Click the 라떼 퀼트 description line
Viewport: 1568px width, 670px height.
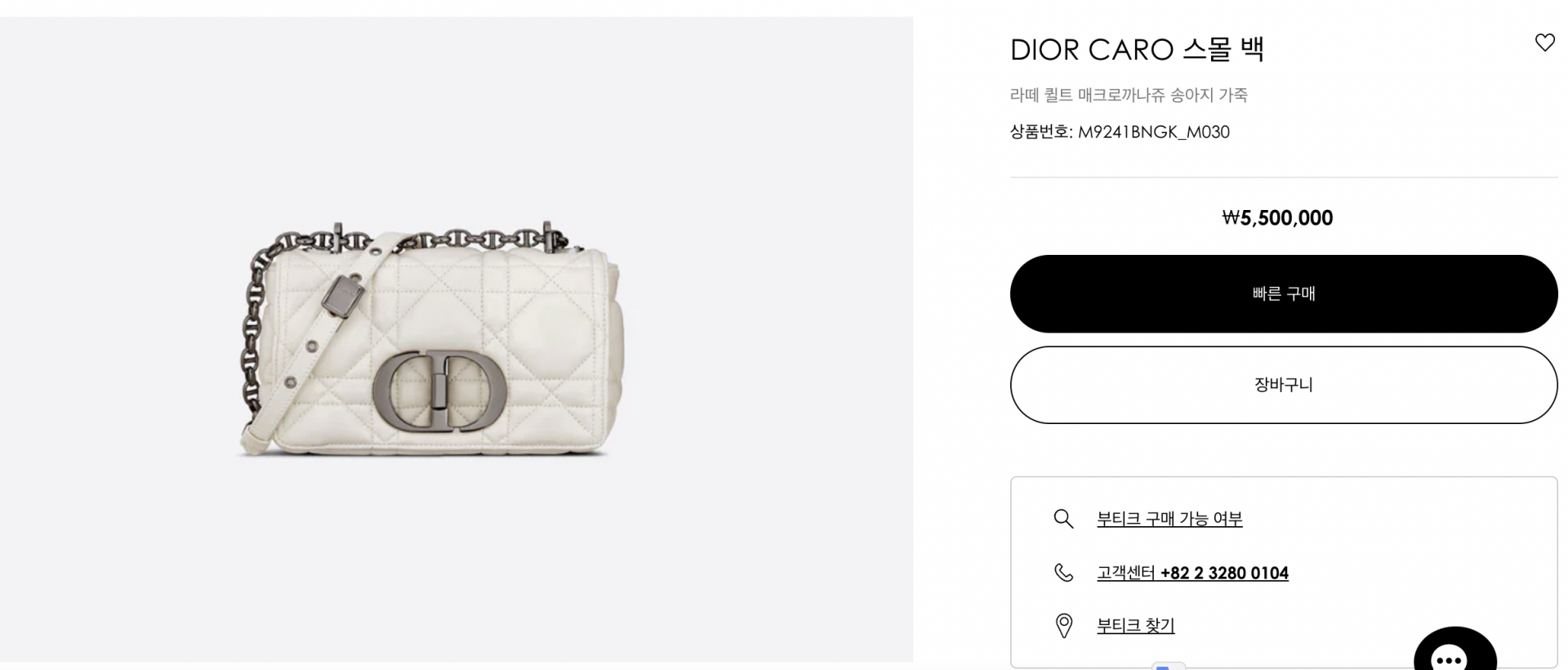tap(1129, 95)
